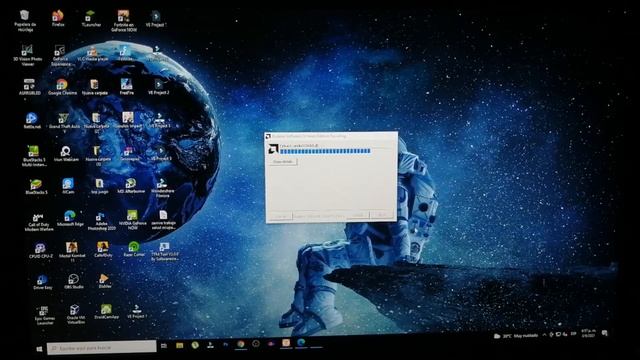Select the FreeFire desktop shortcut

127,87
